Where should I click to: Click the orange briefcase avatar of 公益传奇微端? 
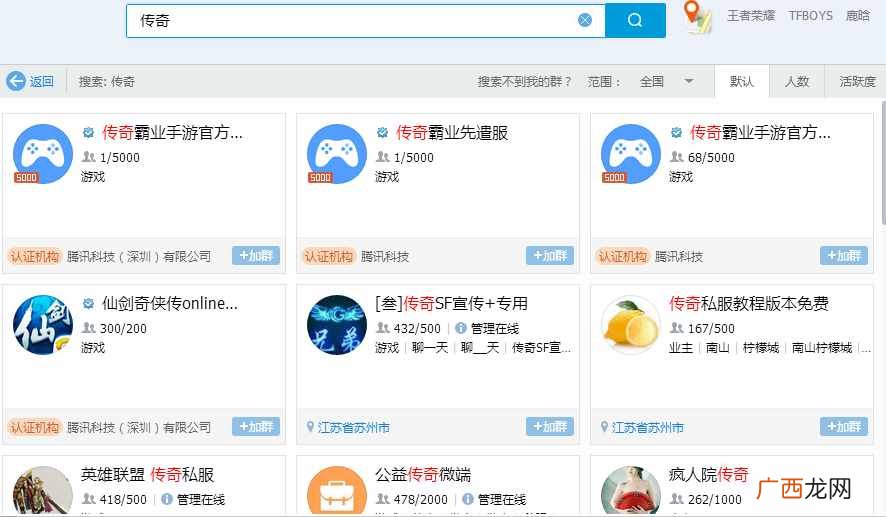click(x=337, y=490)
